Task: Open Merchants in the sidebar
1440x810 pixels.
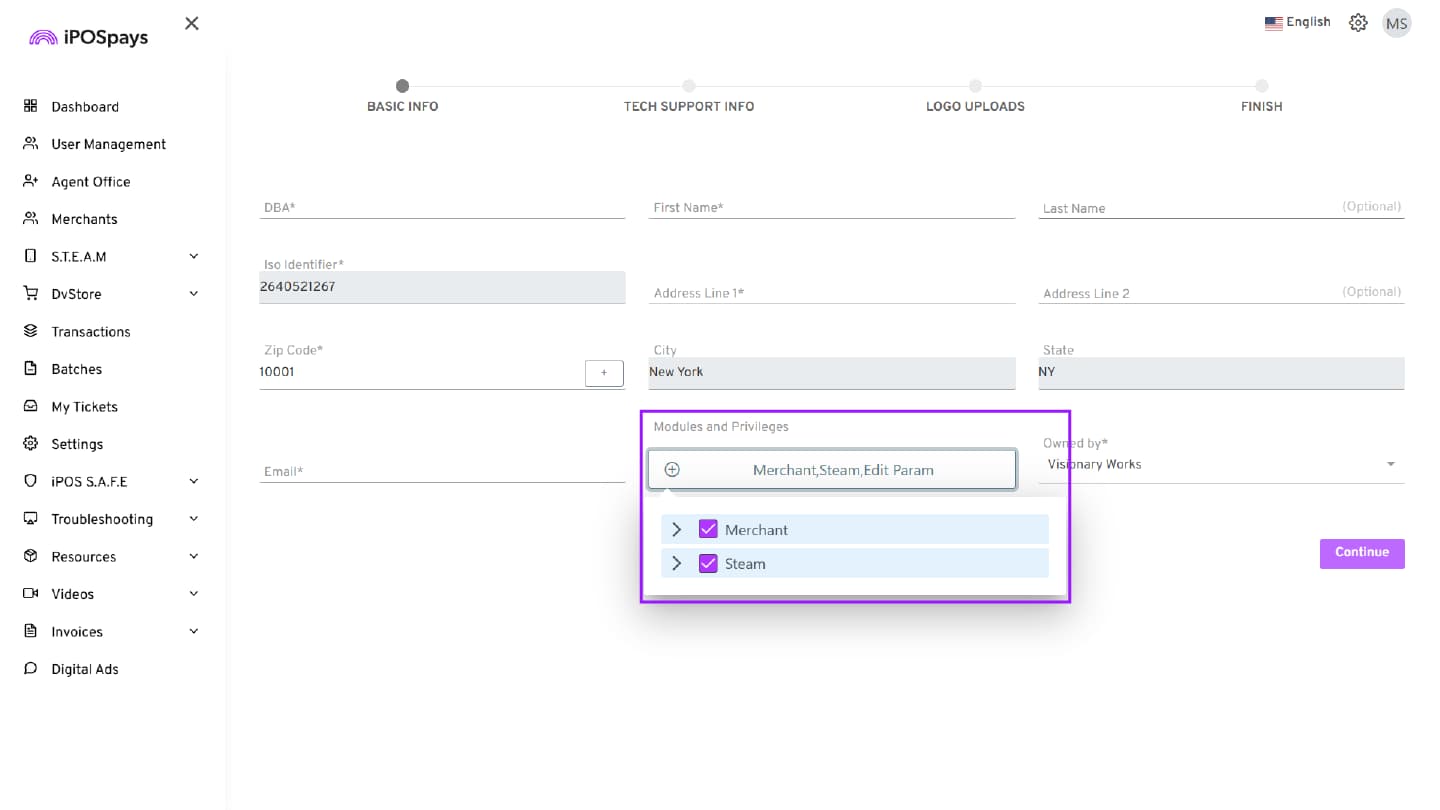Action: pos(84,219)
